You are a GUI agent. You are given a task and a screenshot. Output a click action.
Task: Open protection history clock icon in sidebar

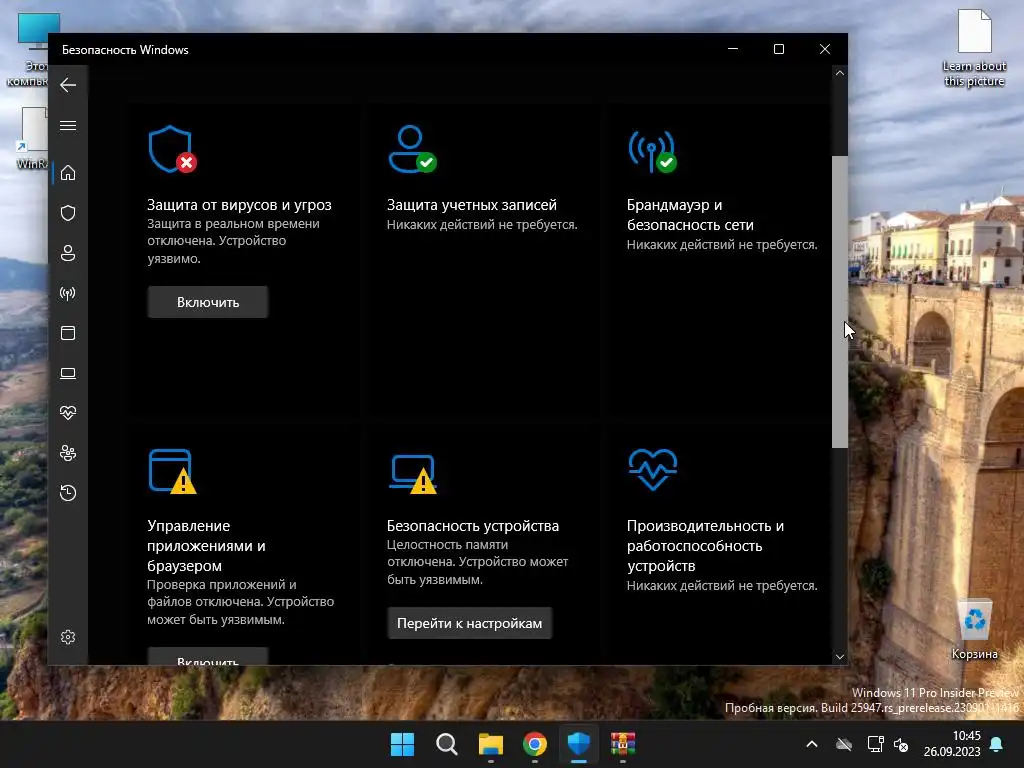pos(68,492)
